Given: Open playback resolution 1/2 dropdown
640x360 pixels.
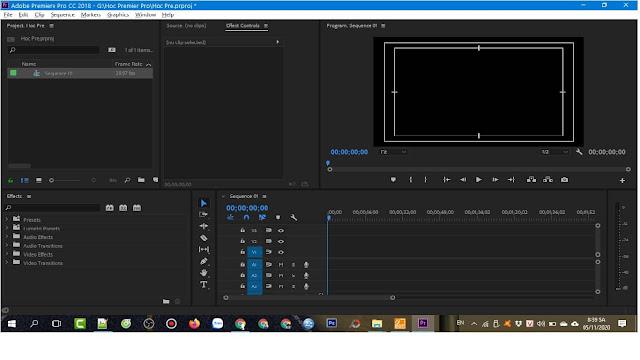Looking at the screenshot, I should point(554,152).
